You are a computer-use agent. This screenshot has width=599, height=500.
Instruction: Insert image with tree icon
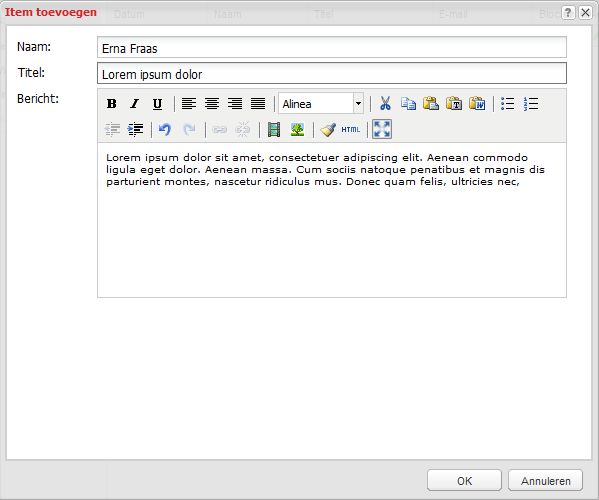coord(297,129)
